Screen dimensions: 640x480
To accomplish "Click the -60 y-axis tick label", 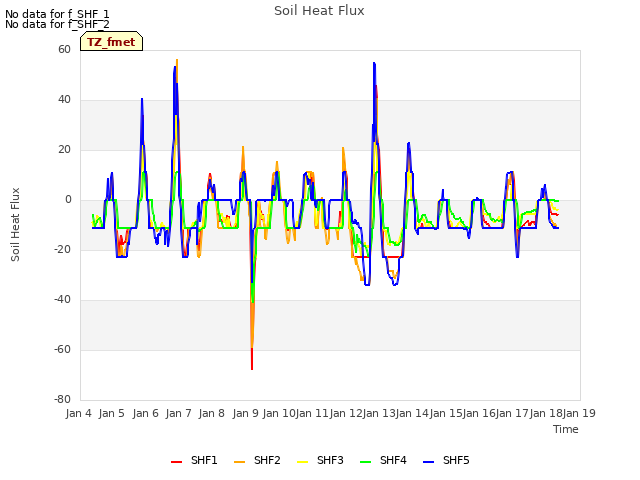I will 62,349.
